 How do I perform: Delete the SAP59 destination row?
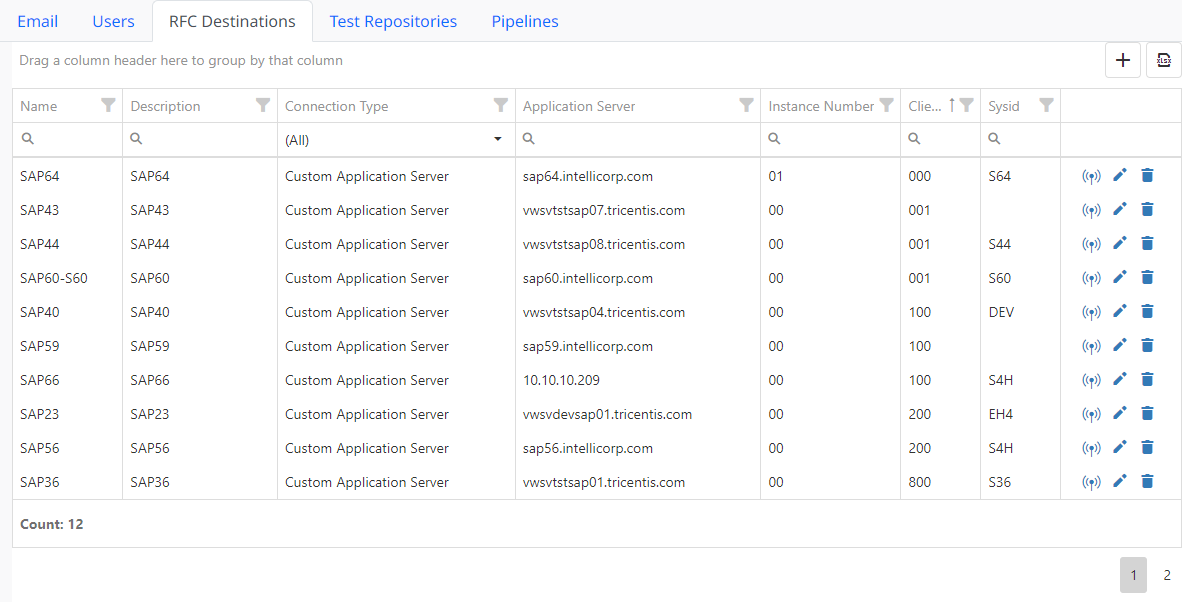click(1147, 346)
